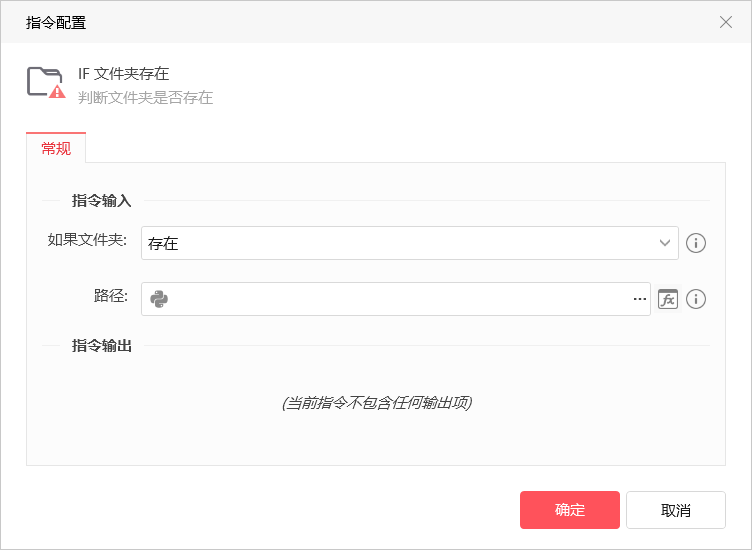Switch to the 常规 tab
The height and width of the screenshot is (550, 752).
(56, 148)
